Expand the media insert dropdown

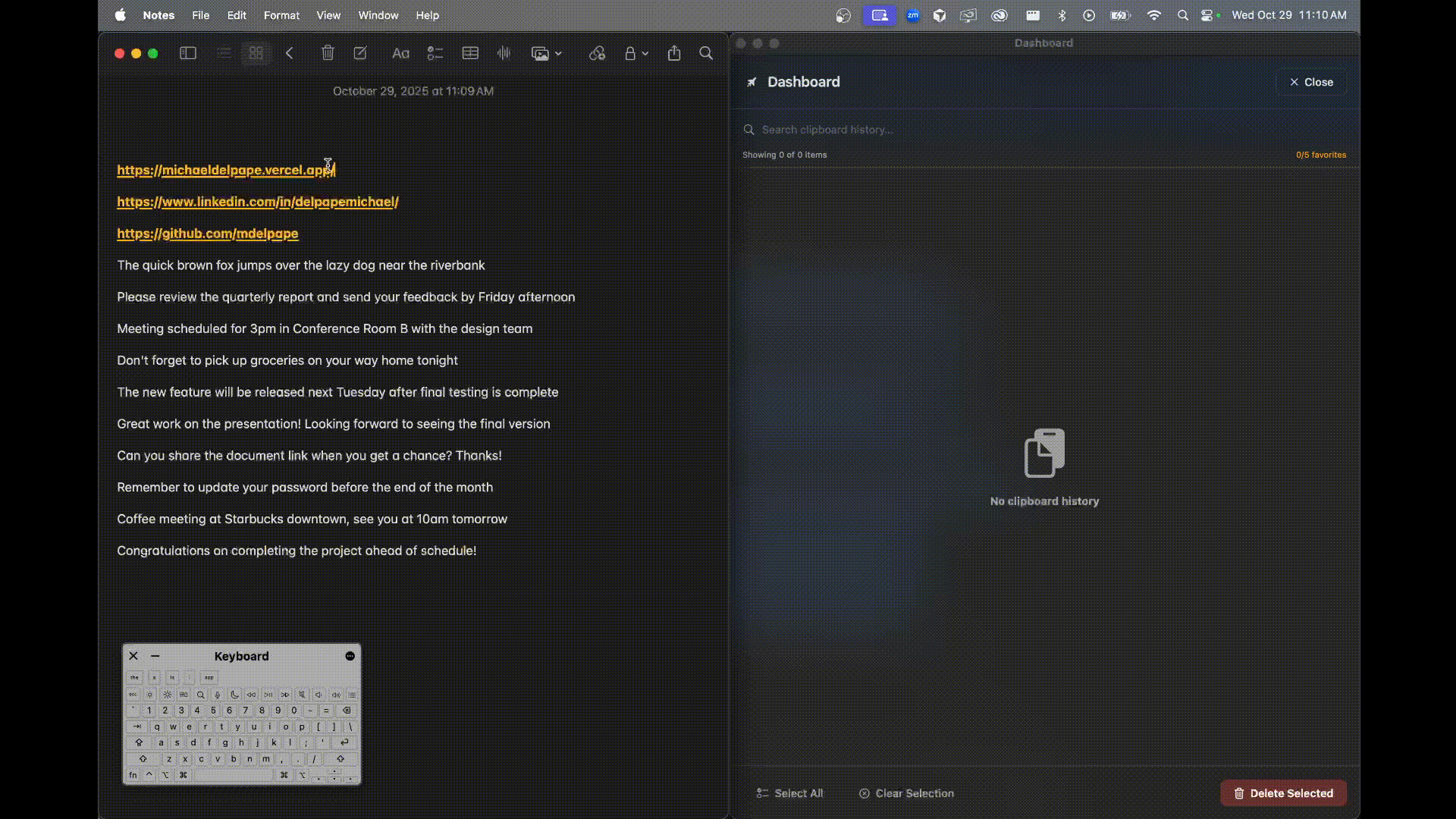pyautogui.click(x=558, y=53)
